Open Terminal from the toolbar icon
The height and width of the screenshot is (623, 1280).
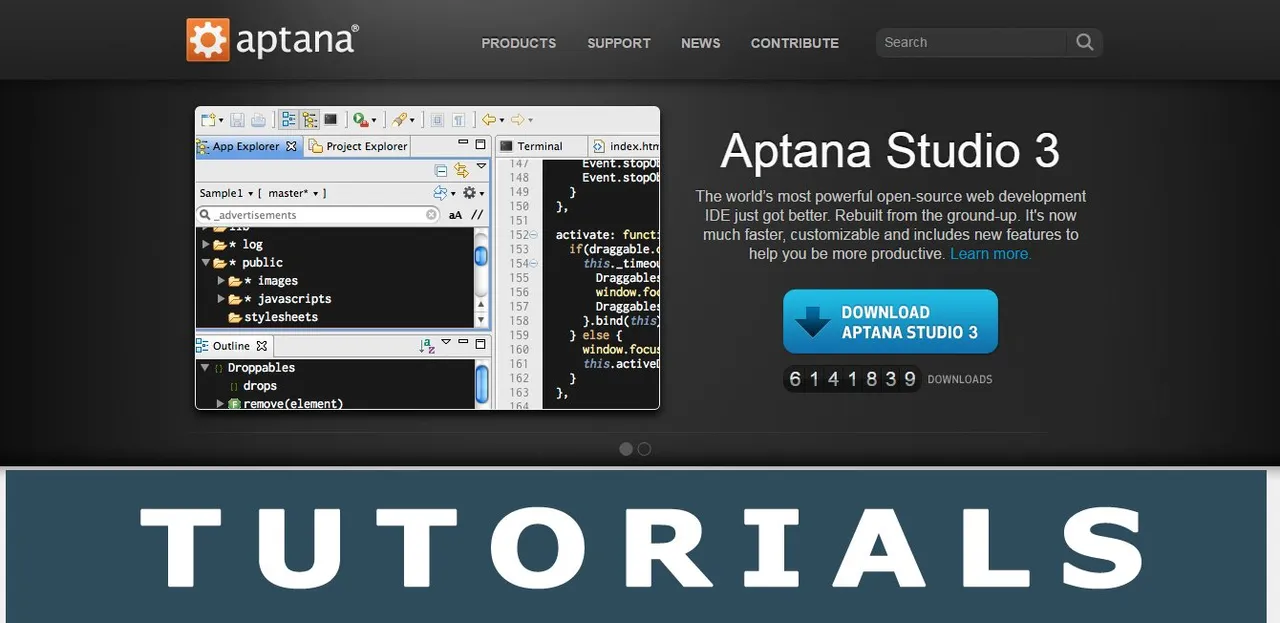331,120
